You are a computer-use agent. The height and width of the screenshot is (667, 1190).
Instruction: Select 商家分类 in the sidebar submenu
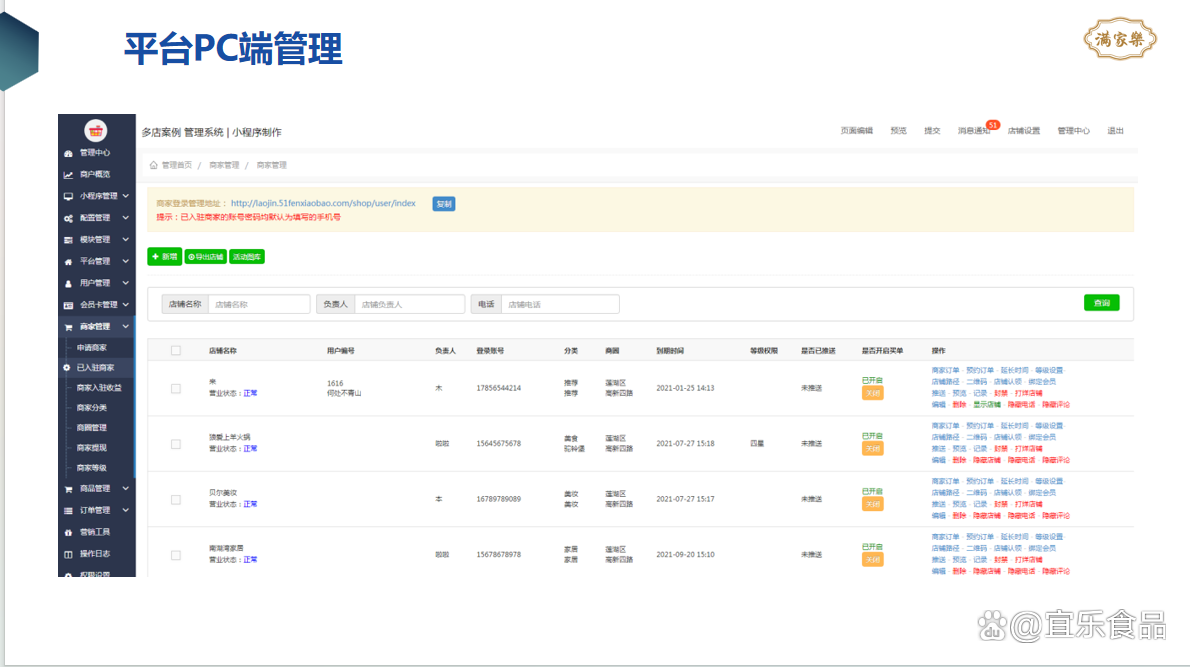click(92, 408)
